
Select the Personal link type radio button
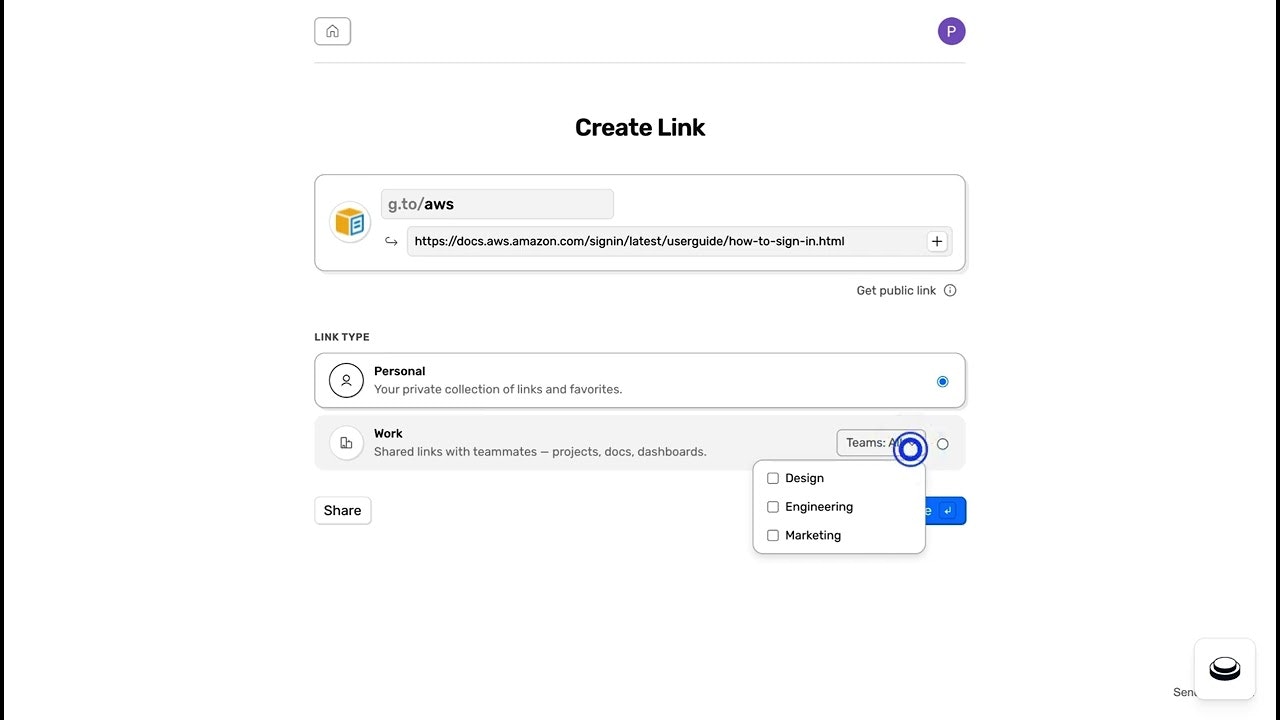pyautogui.click(x=942, y=381)
